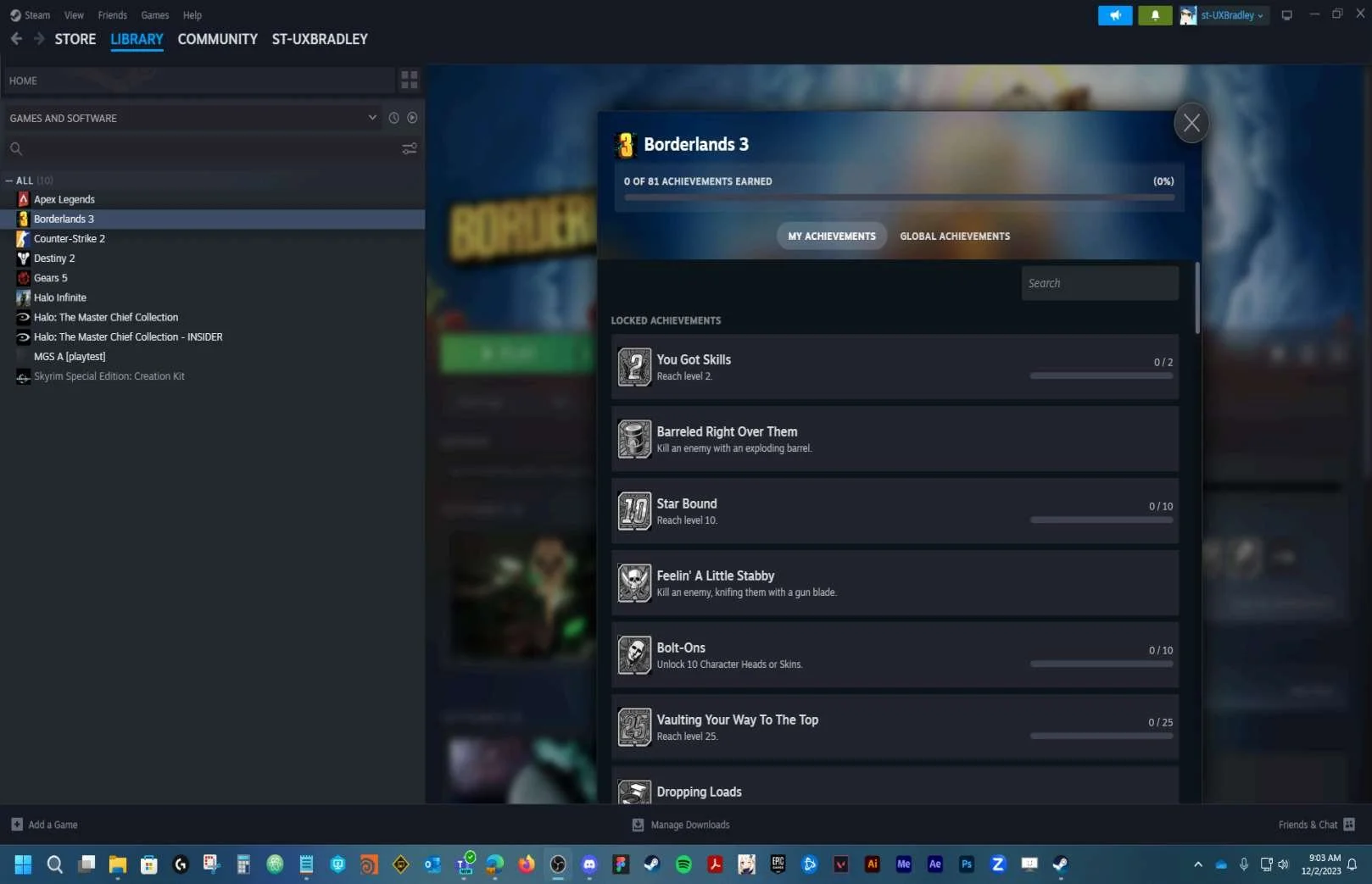Go back with the left arrow

[16, 39]
